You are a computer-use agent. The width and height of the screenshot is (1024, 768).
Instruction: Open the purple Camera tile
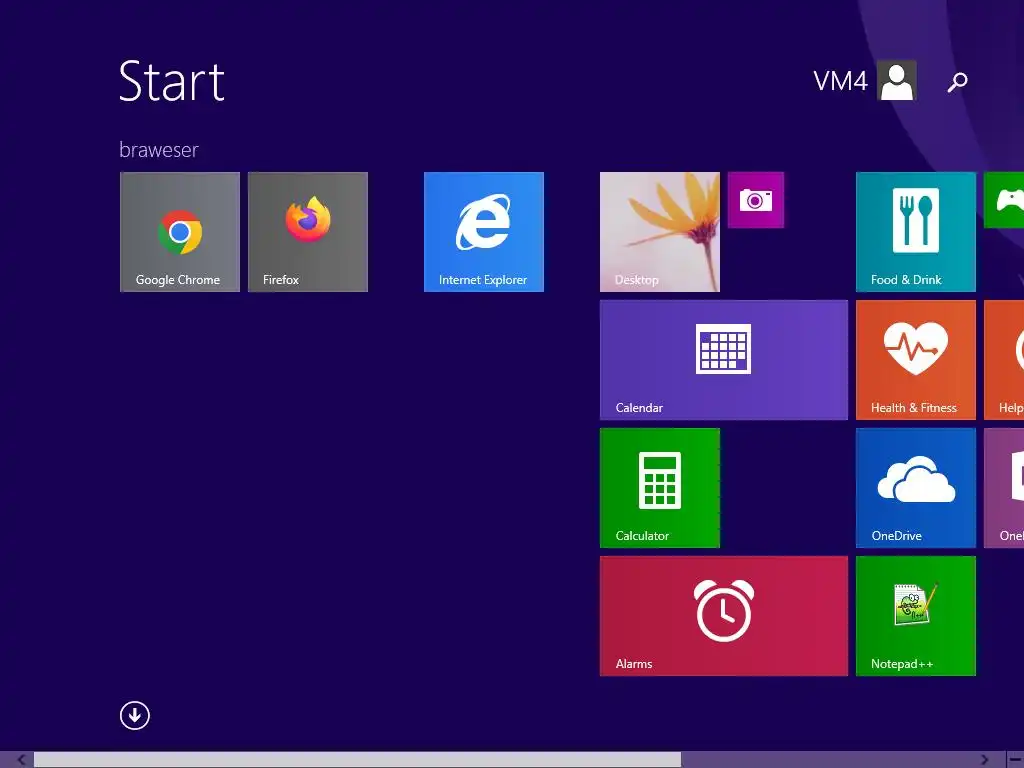click(756, 200)
